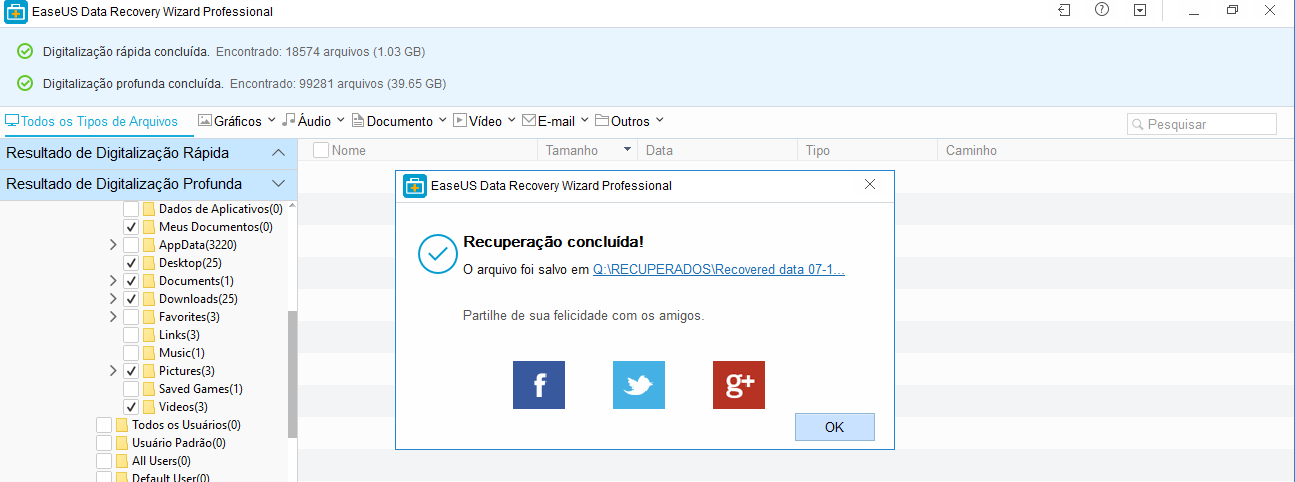Sort by the Tamanho column arrow
Screen dimensions: 1295x482
(627, 150)
